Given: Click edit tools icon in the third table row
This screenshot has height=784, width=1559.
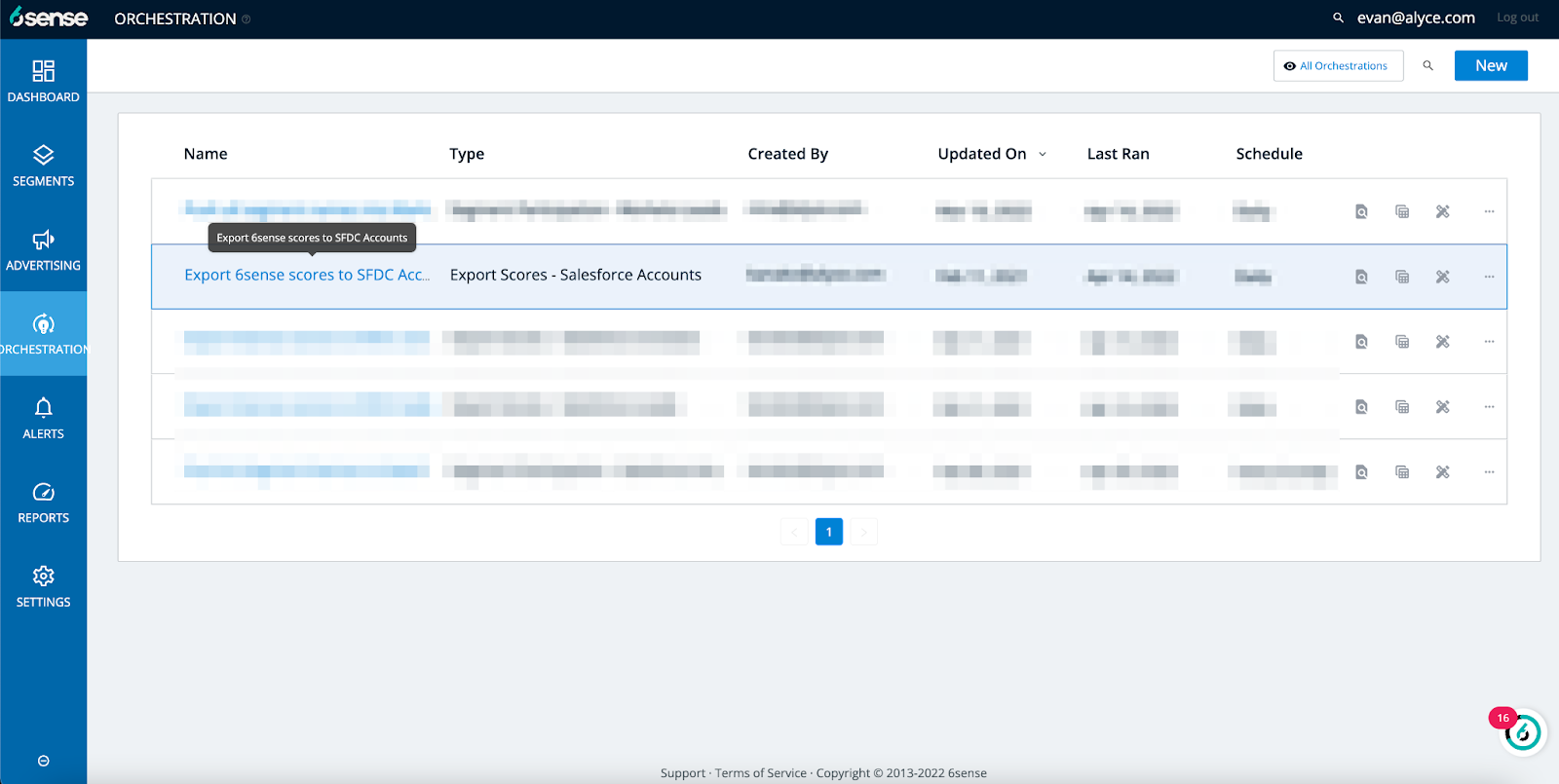Looking at the screenshot, I should 1443,342.
